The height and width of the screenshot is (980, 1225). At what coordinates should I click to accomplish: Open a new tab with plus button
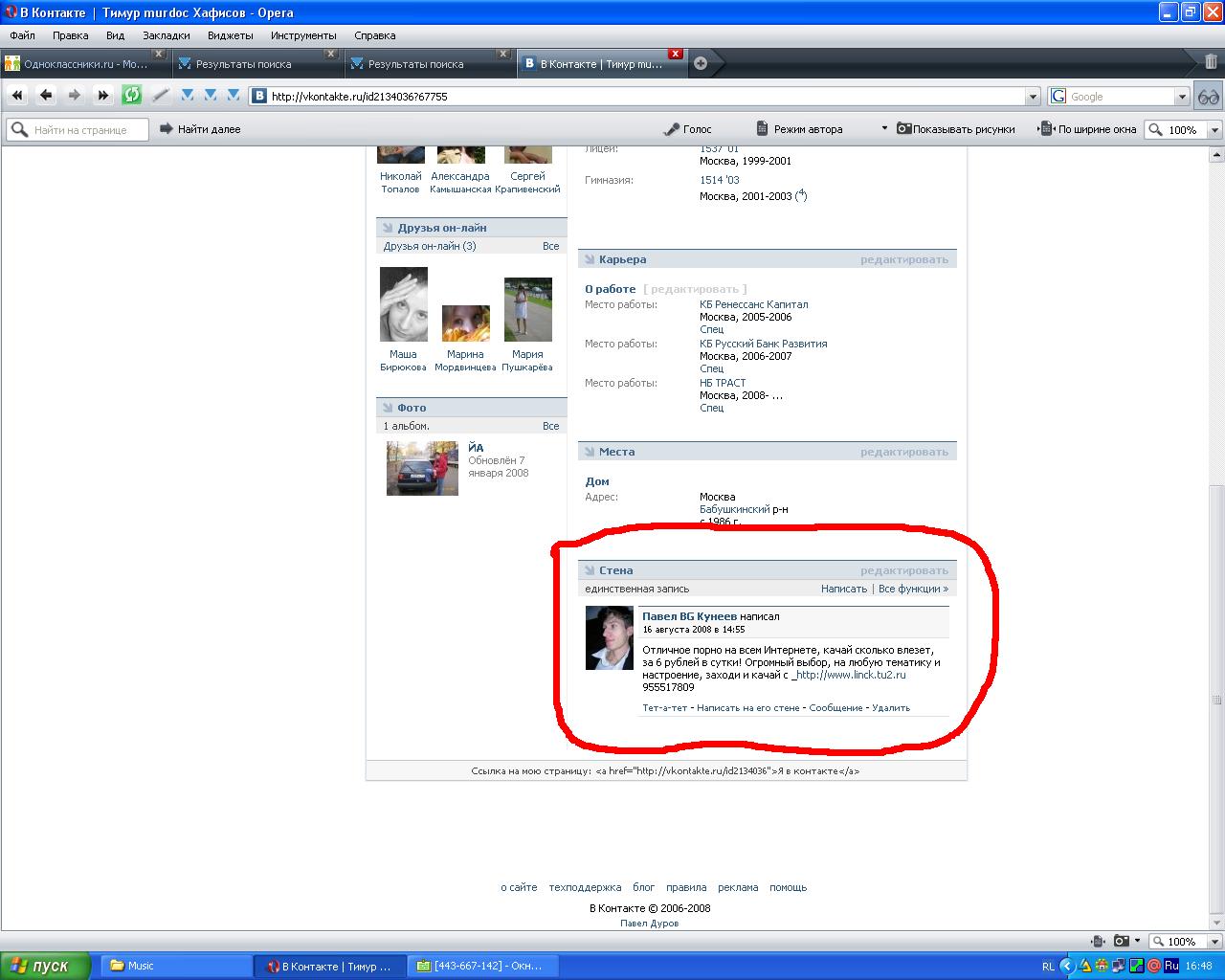[701, 64]
